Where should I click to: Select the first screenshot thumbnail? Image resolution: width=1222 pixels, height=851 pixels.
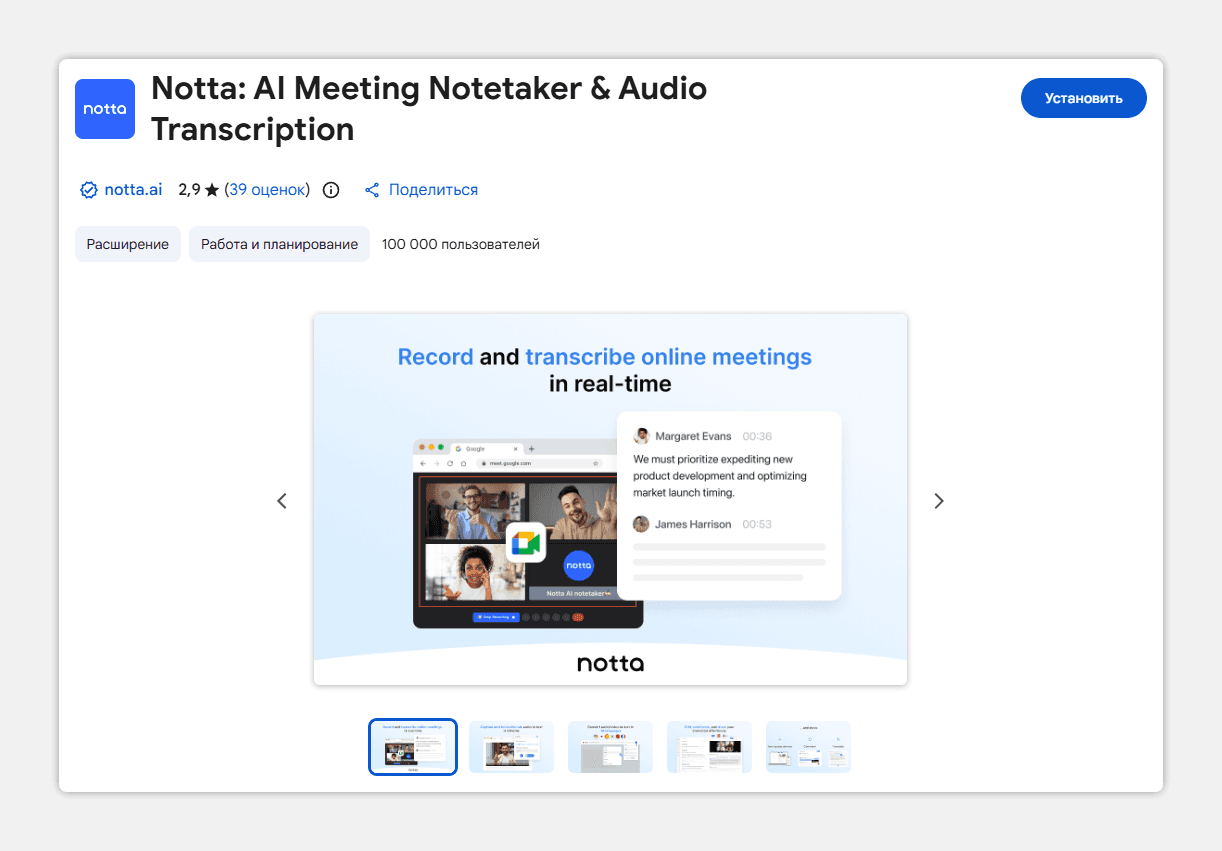click(x=413, y=747)
